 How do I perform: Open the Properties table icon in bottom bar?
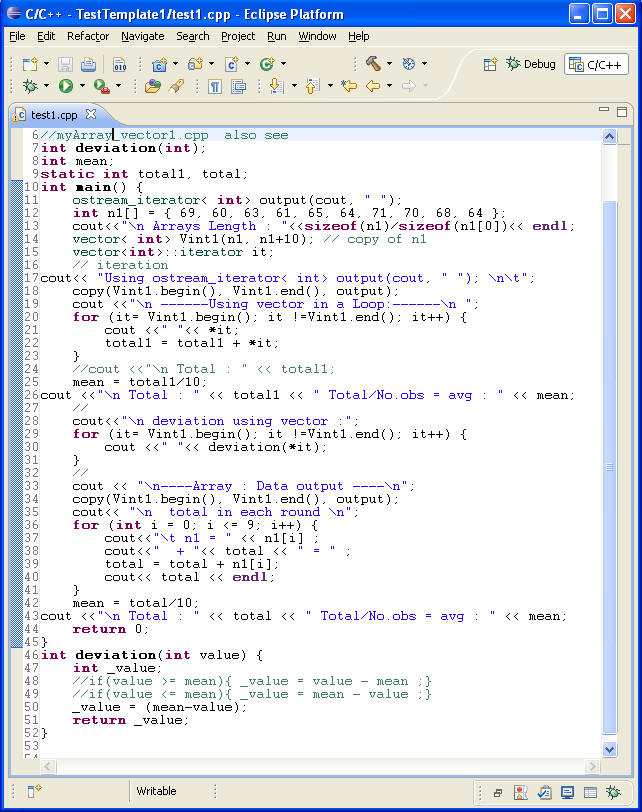point(590,792)
